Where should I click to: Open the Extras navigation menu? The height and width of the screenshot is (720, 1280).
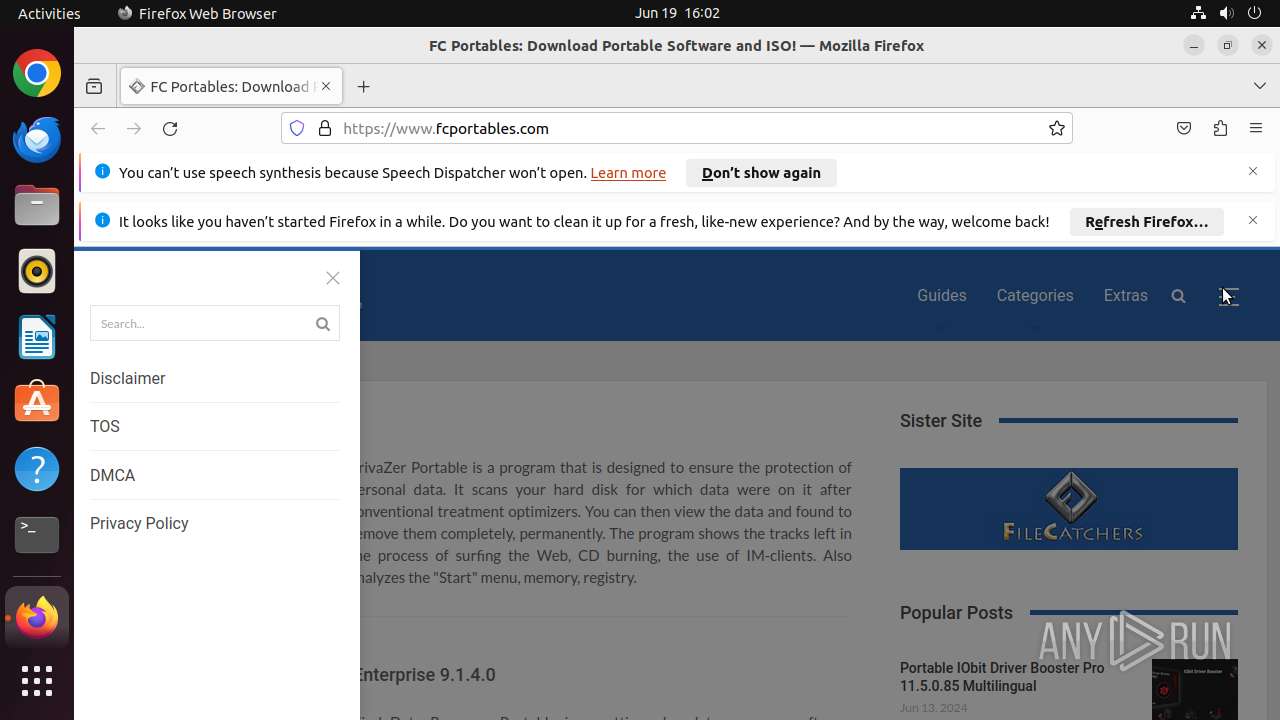click(1126, 296)
